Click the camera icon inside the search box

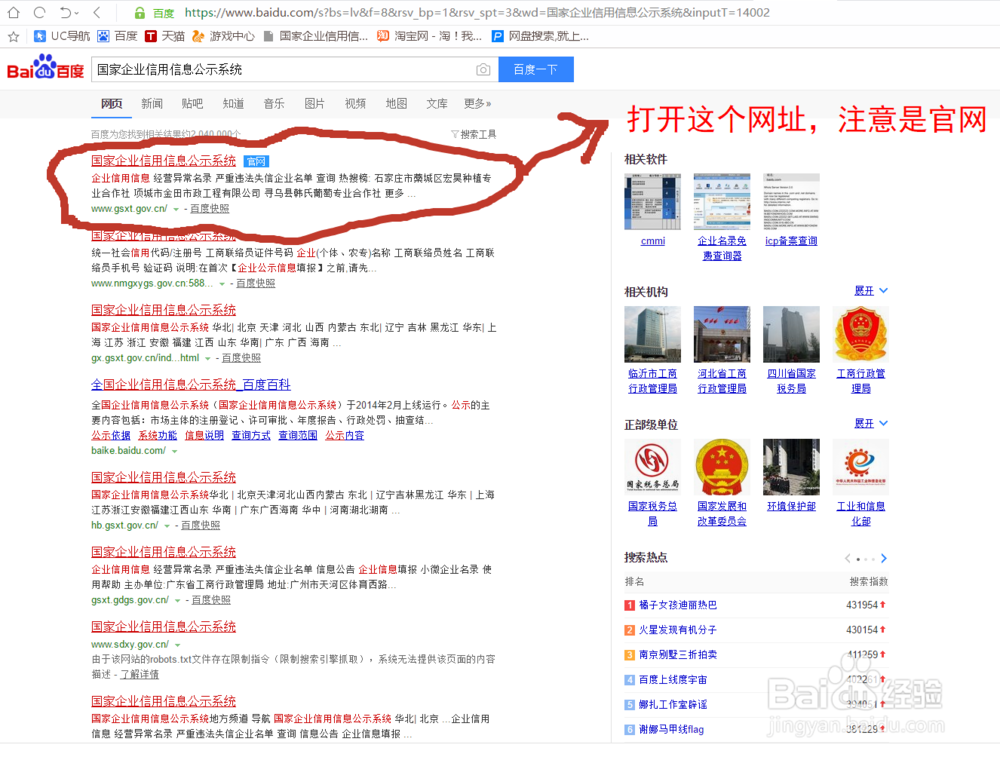pos(483,69)
